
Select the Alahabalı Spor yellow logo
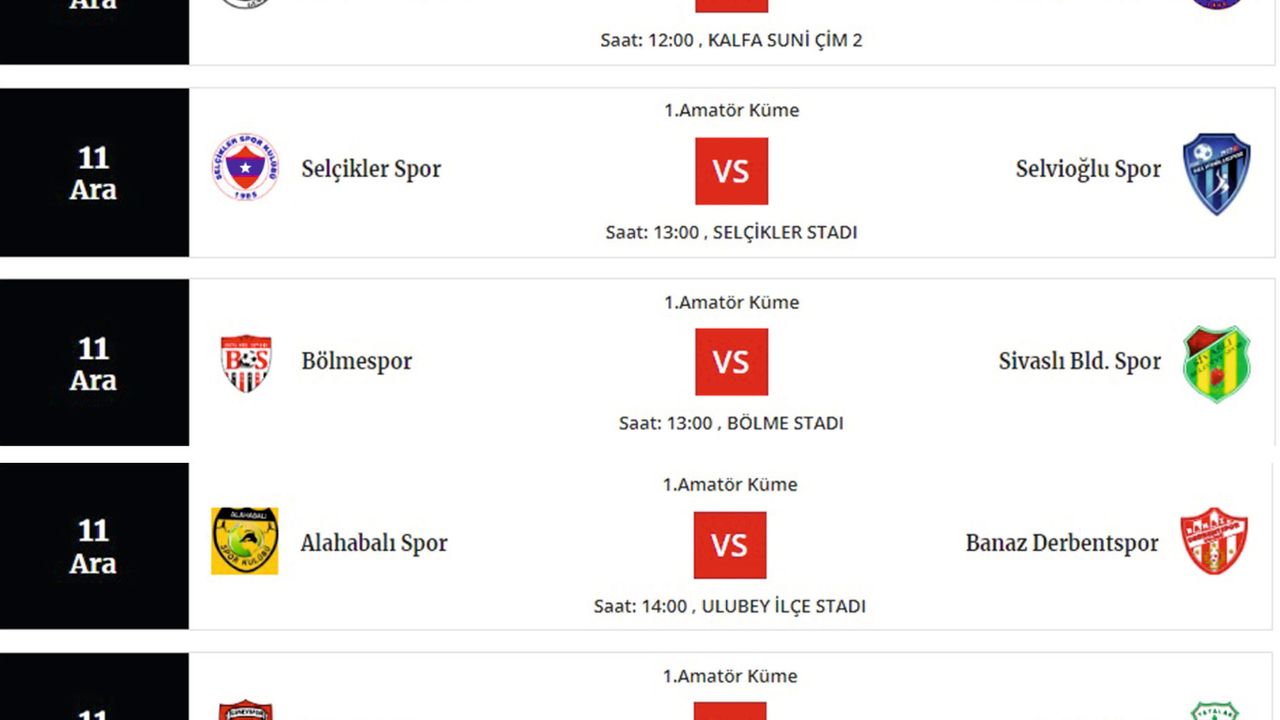click(245, 541)
